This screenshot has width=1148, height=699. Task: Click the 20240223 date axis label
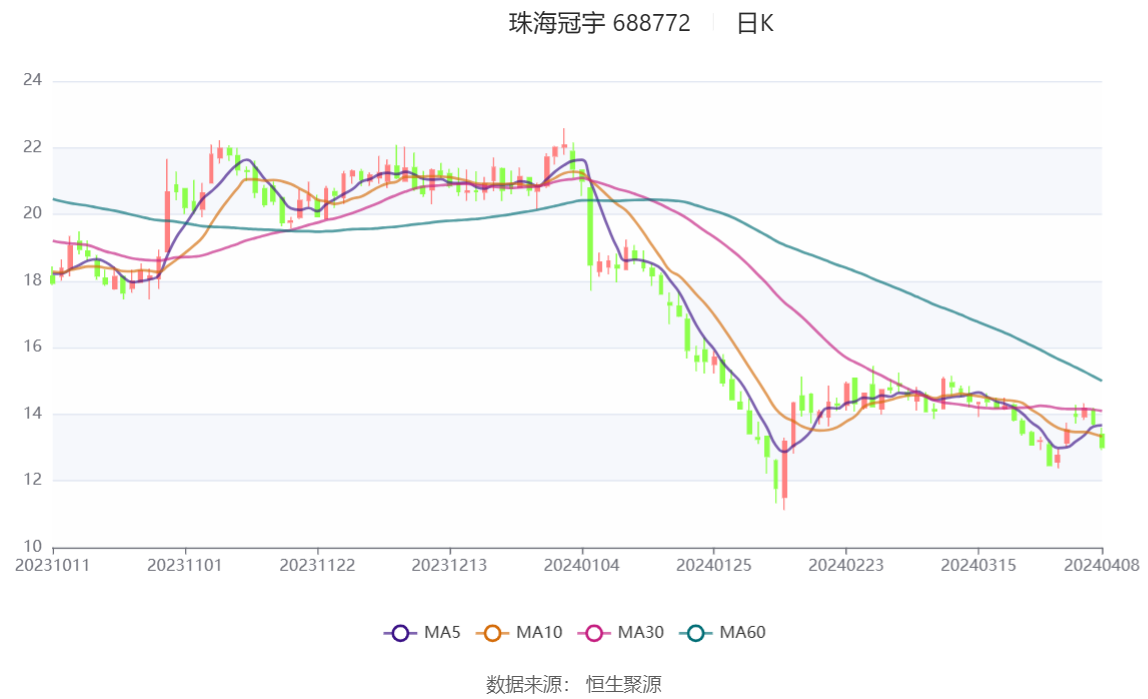[845, 565]
